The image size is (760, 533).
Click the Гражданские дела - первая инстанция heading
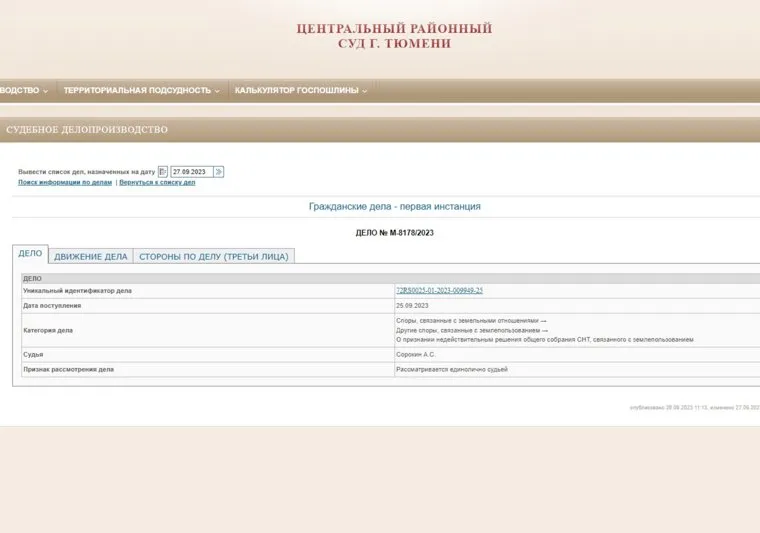(x=394, y=206)
